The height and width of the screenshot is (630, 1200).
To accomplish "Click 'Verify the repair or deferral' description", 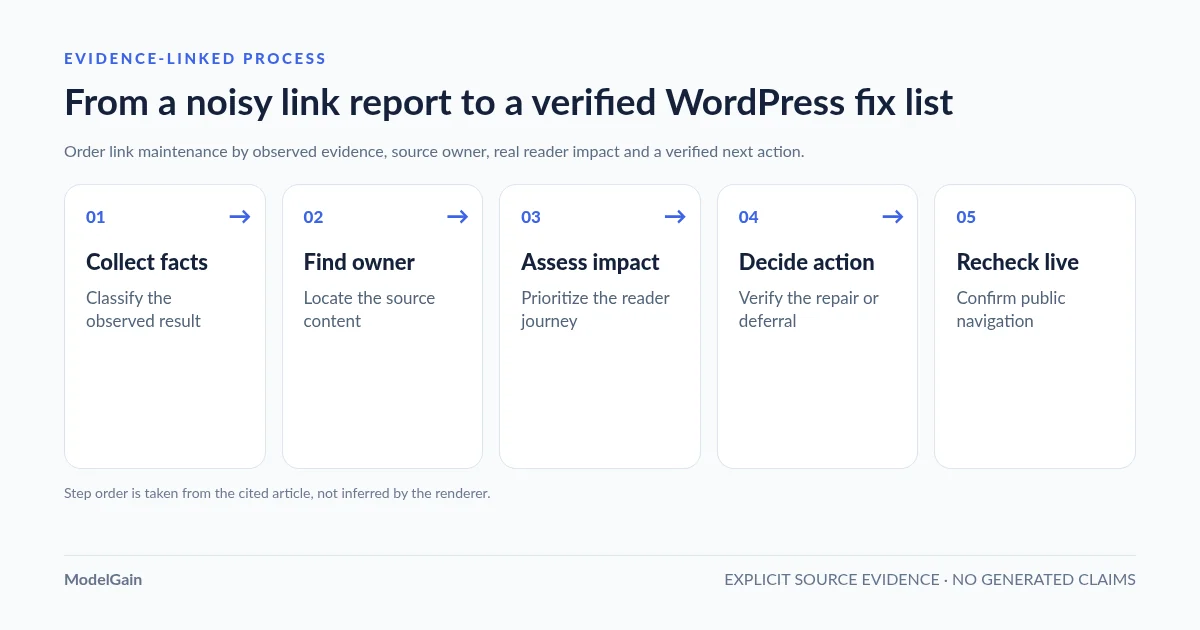I will click(809, 309).
